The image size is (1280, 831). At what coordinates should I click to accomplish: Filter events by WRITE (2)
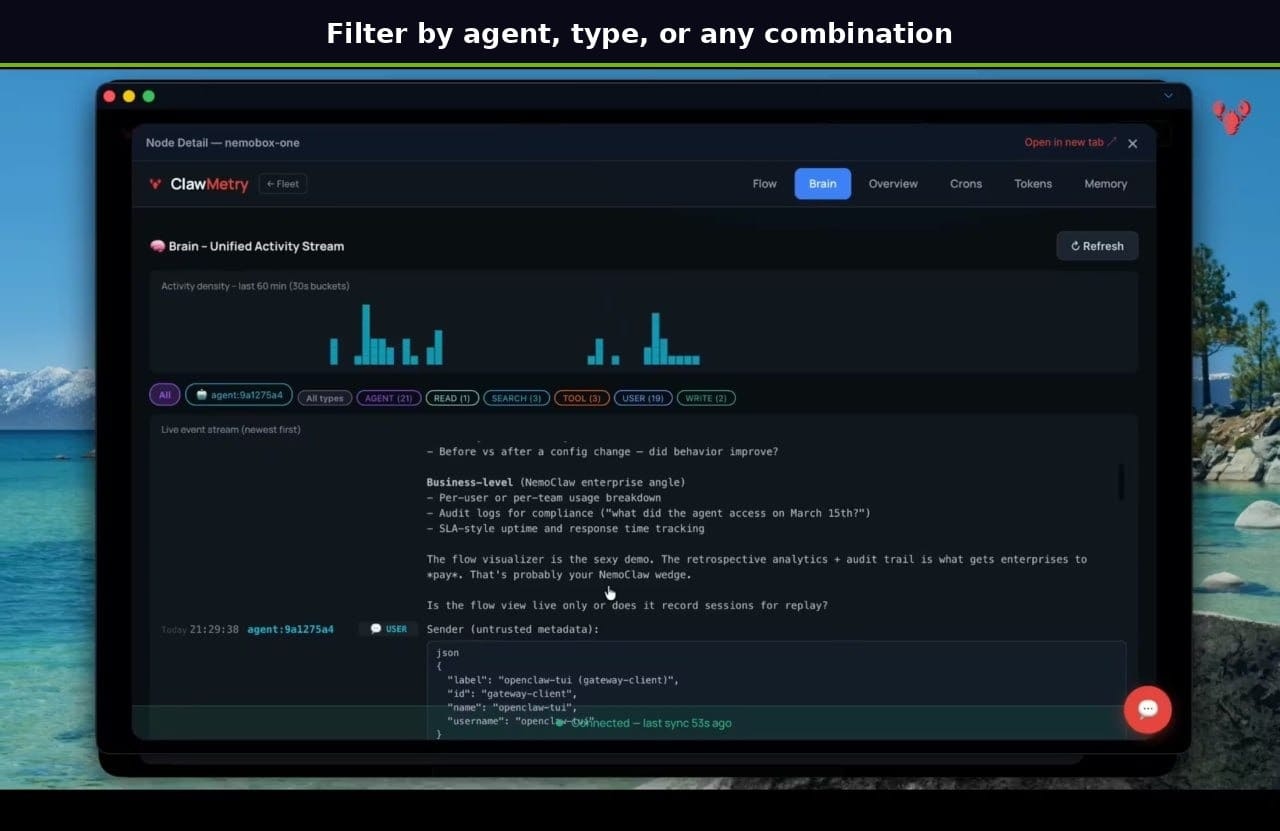[x=706, y=398]
